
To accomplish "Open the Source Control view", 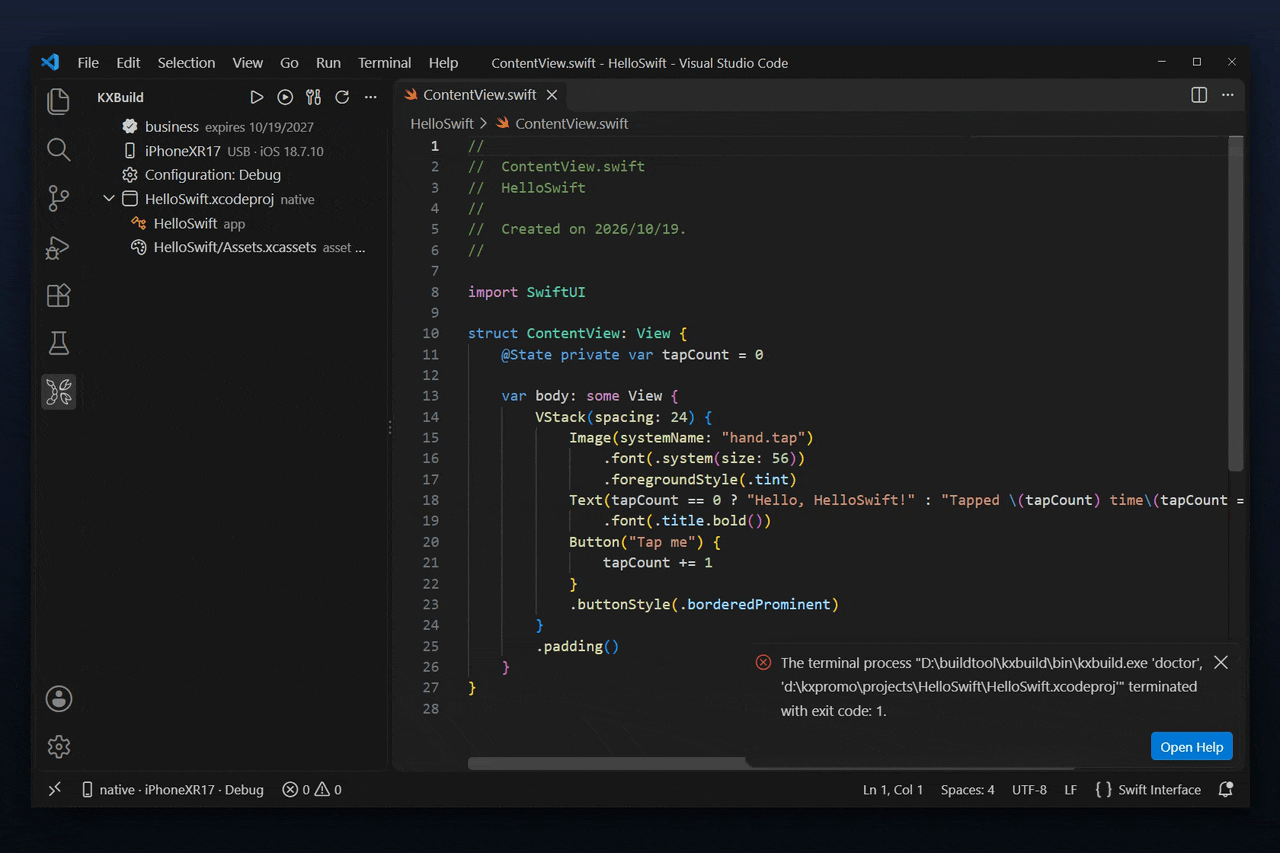I will (59, 198).
